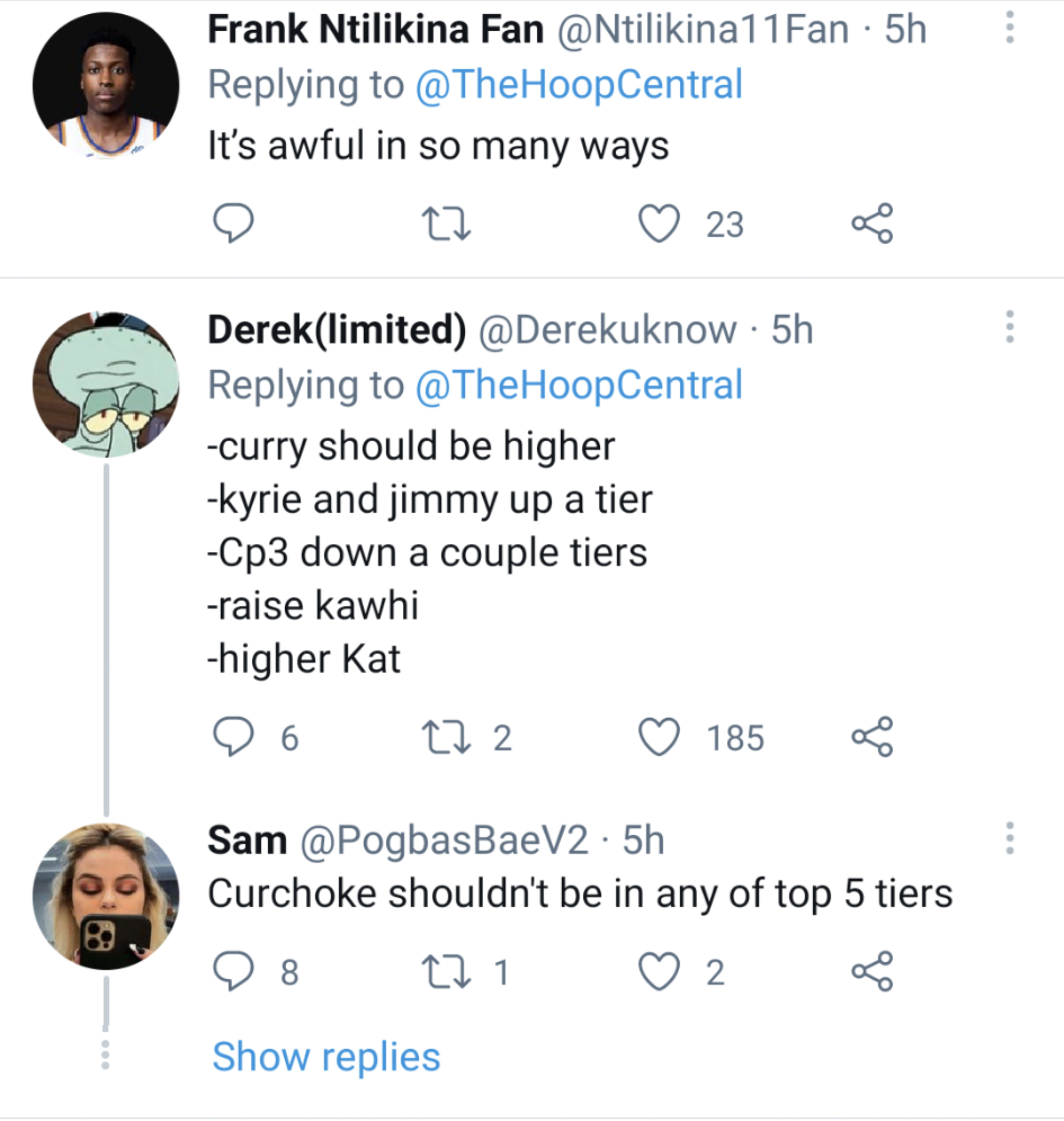Retweet Derek(limited)'s tier list reply
The image size is (1064, 1121).
pos(446,737)
